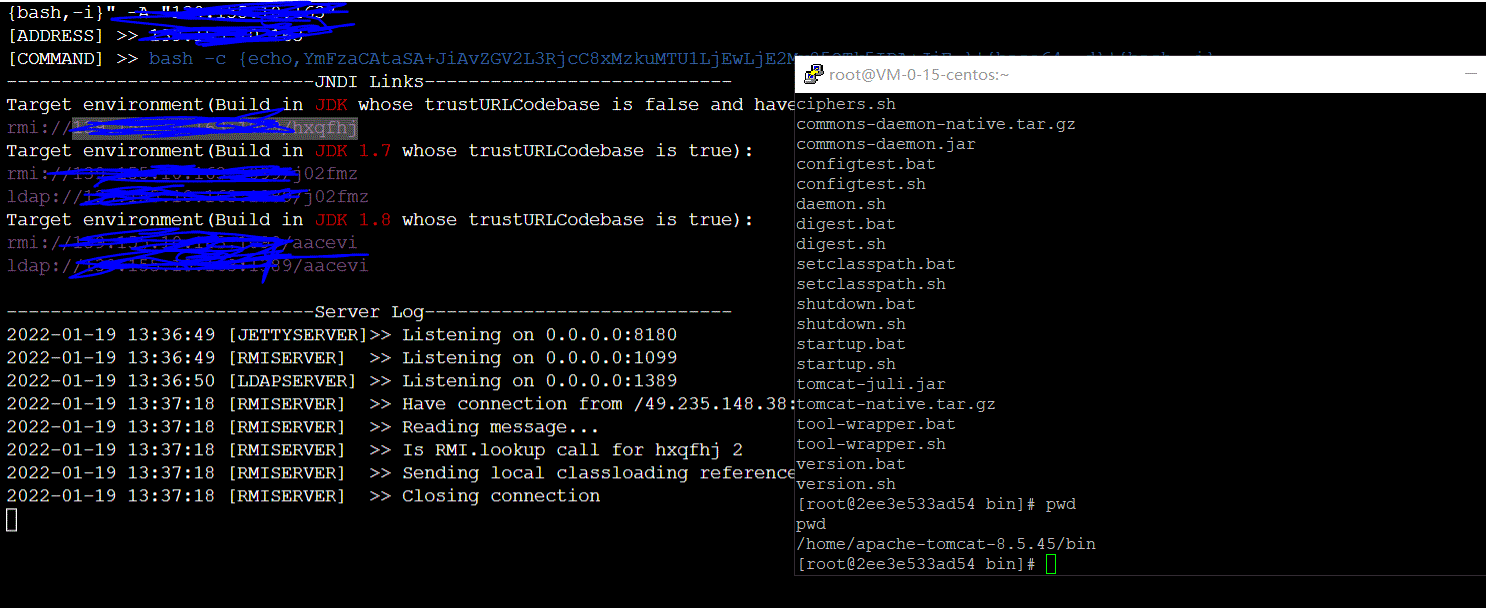This screenshot has width=1486, height=608.
Task: Click the digest.sh file name
Action: (x=841, y=244)
